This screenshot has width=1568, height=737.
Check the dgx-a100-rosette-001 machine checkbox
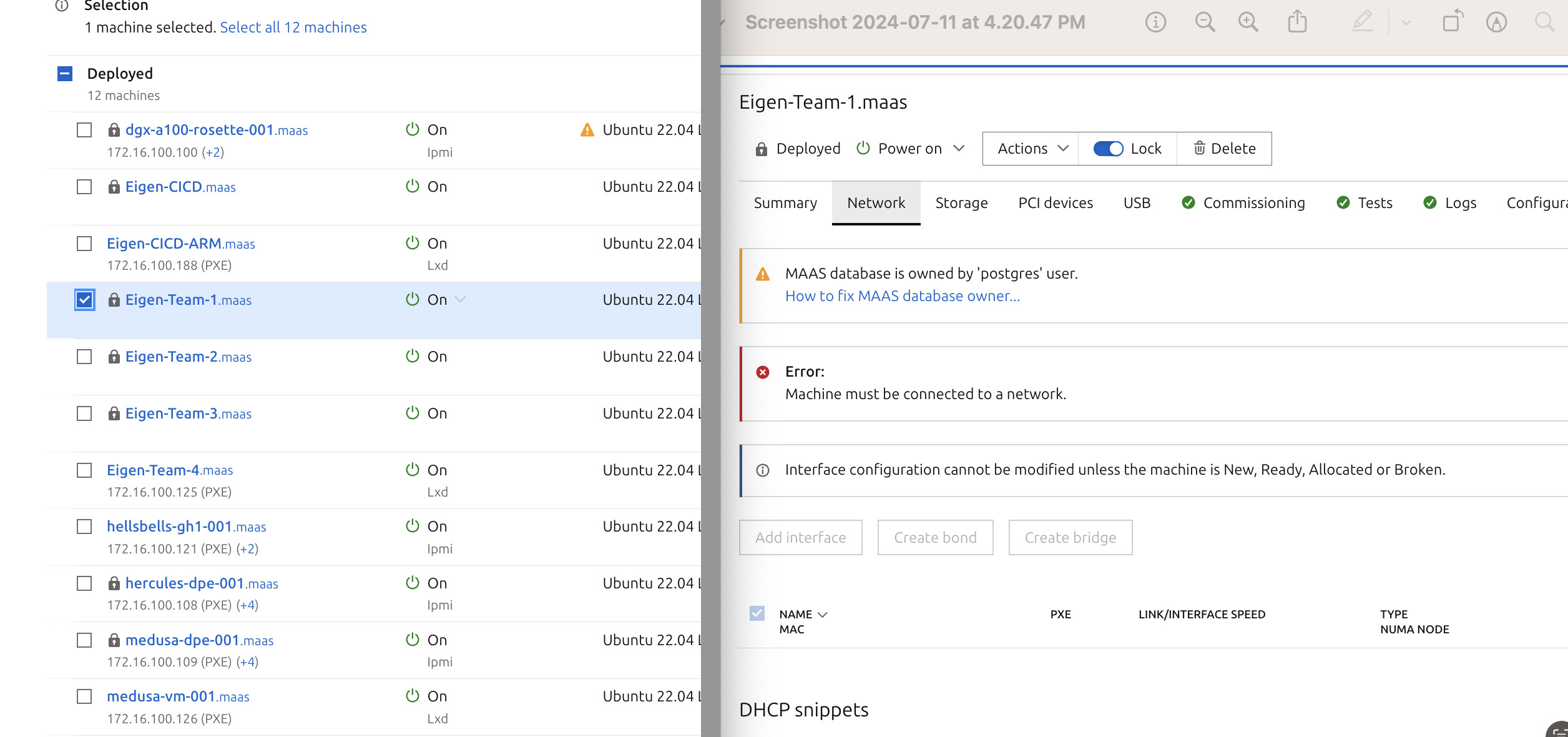click(84, 130)
